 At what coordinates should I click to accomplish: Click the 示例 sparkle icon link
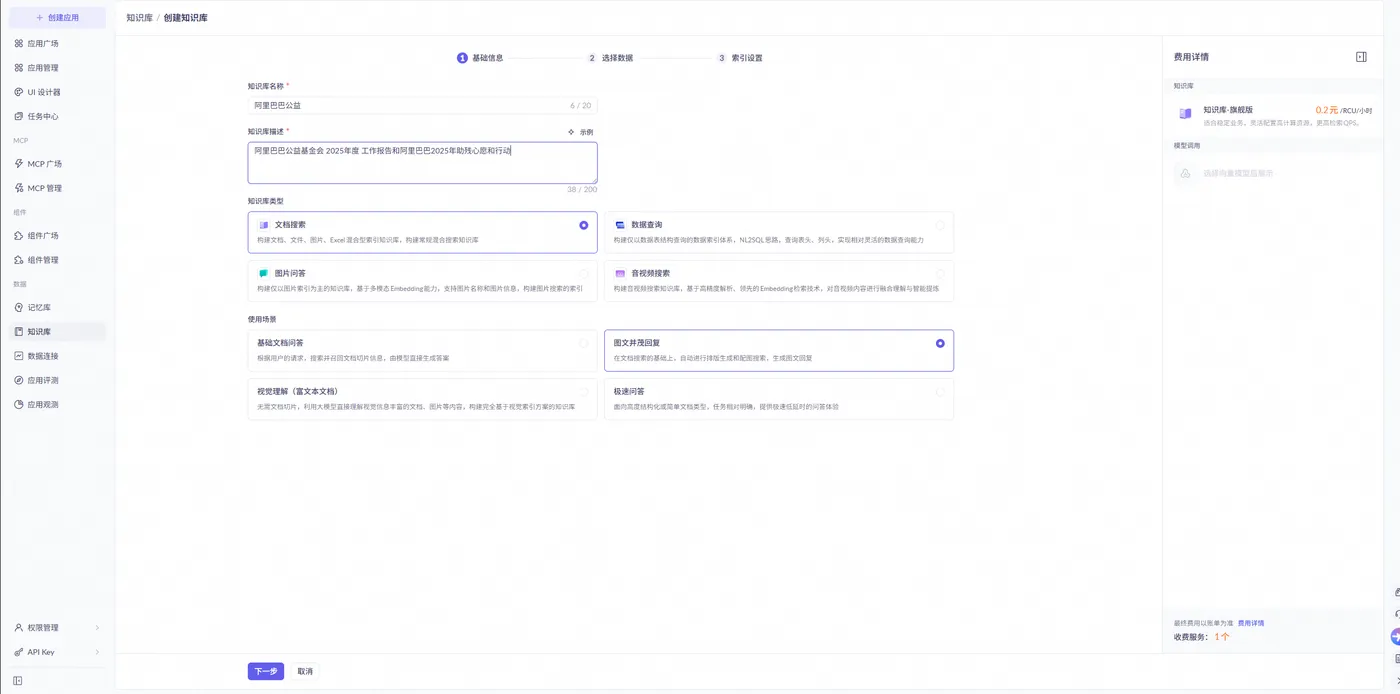point(581,132)
